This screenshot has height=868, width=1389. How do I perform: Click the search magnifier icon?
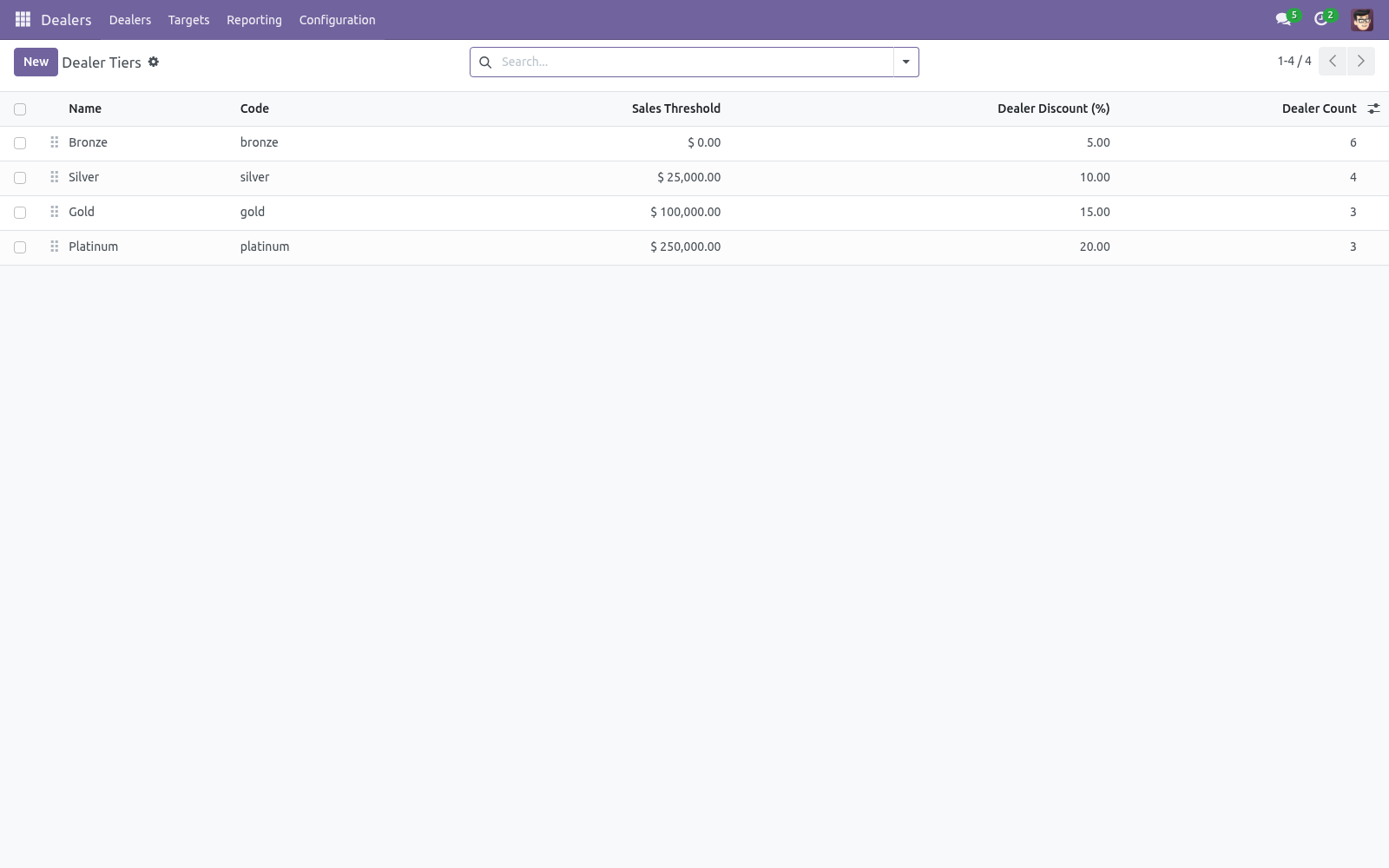[x=485, y=62]
